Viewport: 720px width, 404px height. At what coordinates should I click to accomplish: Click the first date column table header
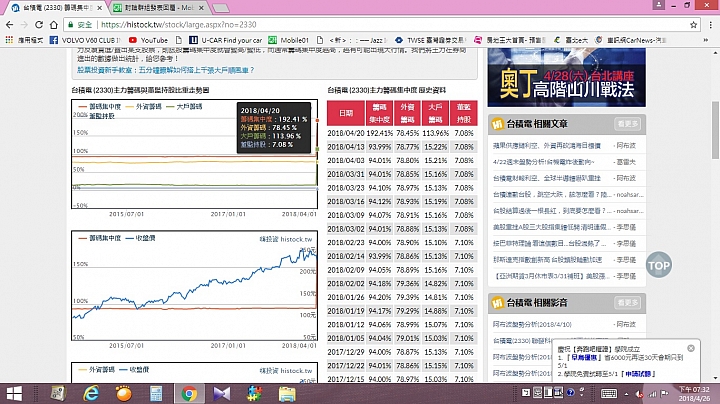click(346, 113)
